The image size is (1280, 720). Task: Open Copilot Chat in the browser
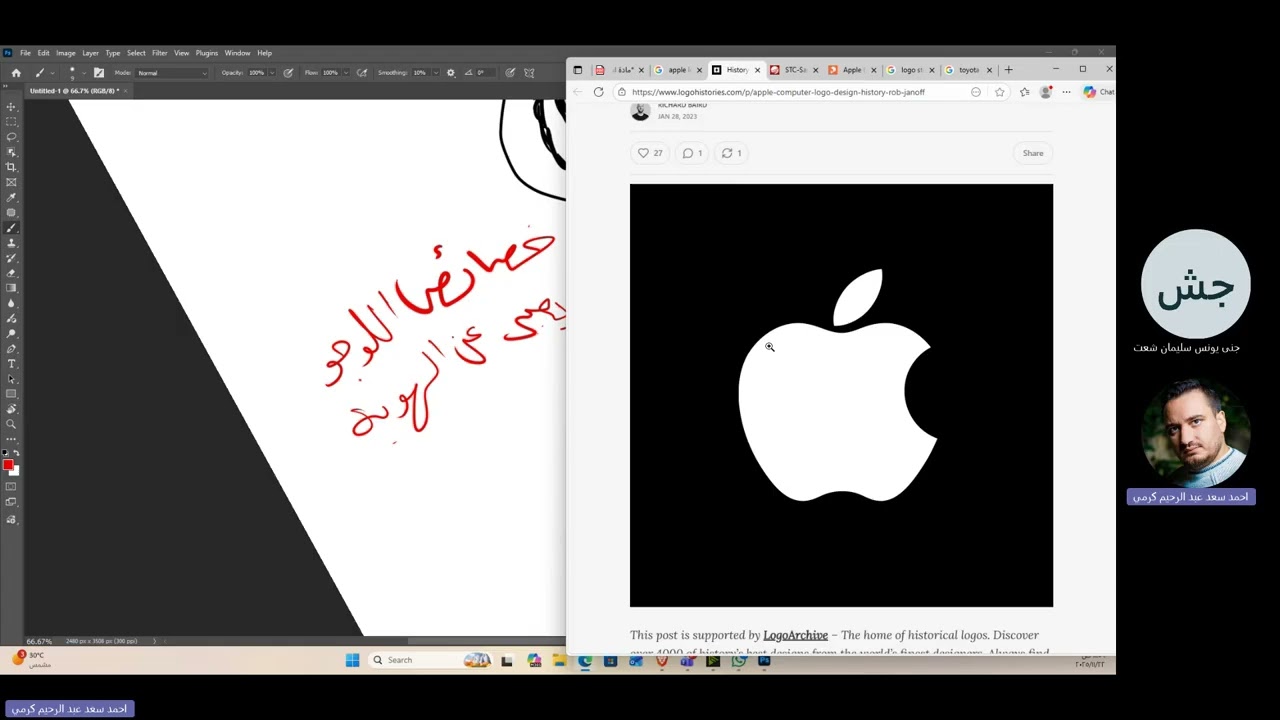tap(1098, 92)
